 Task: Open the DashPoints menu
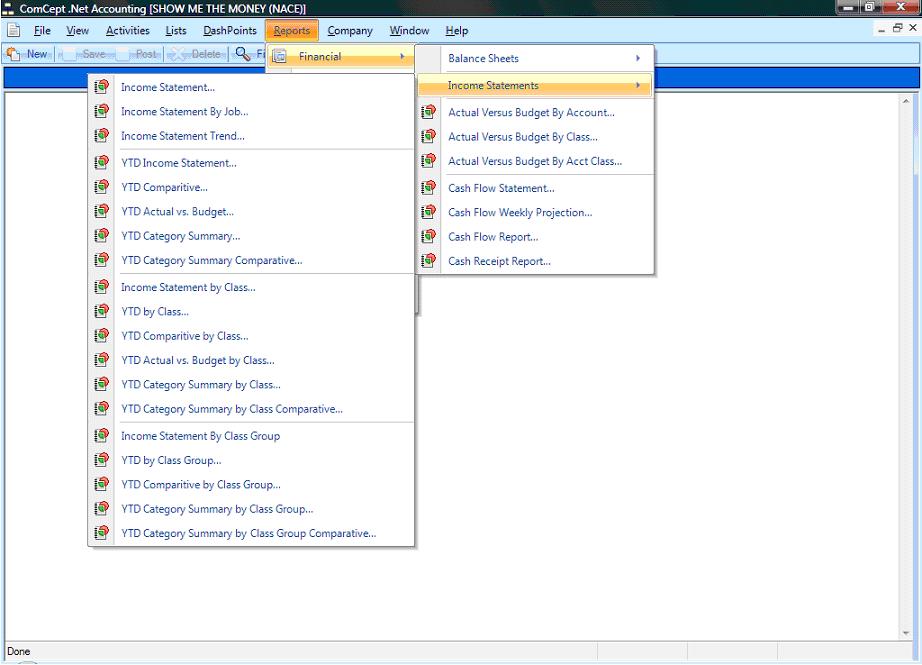pyautogui.click(x=230, y=31)
